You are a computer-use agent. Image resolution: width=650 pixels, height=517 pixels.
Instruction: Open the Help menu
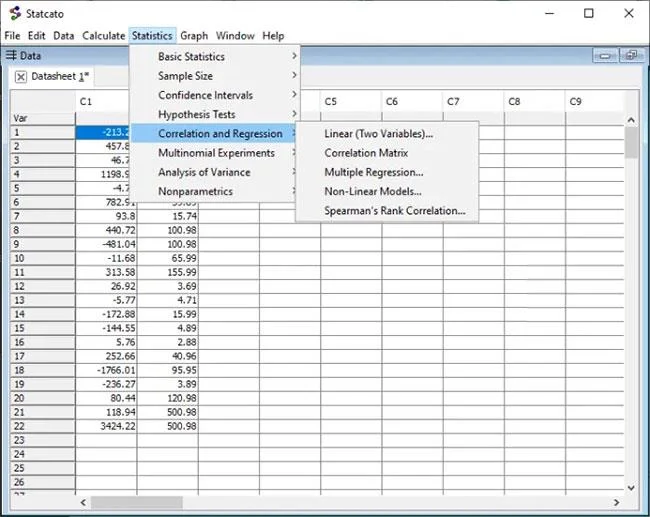(x=273, y=36)
